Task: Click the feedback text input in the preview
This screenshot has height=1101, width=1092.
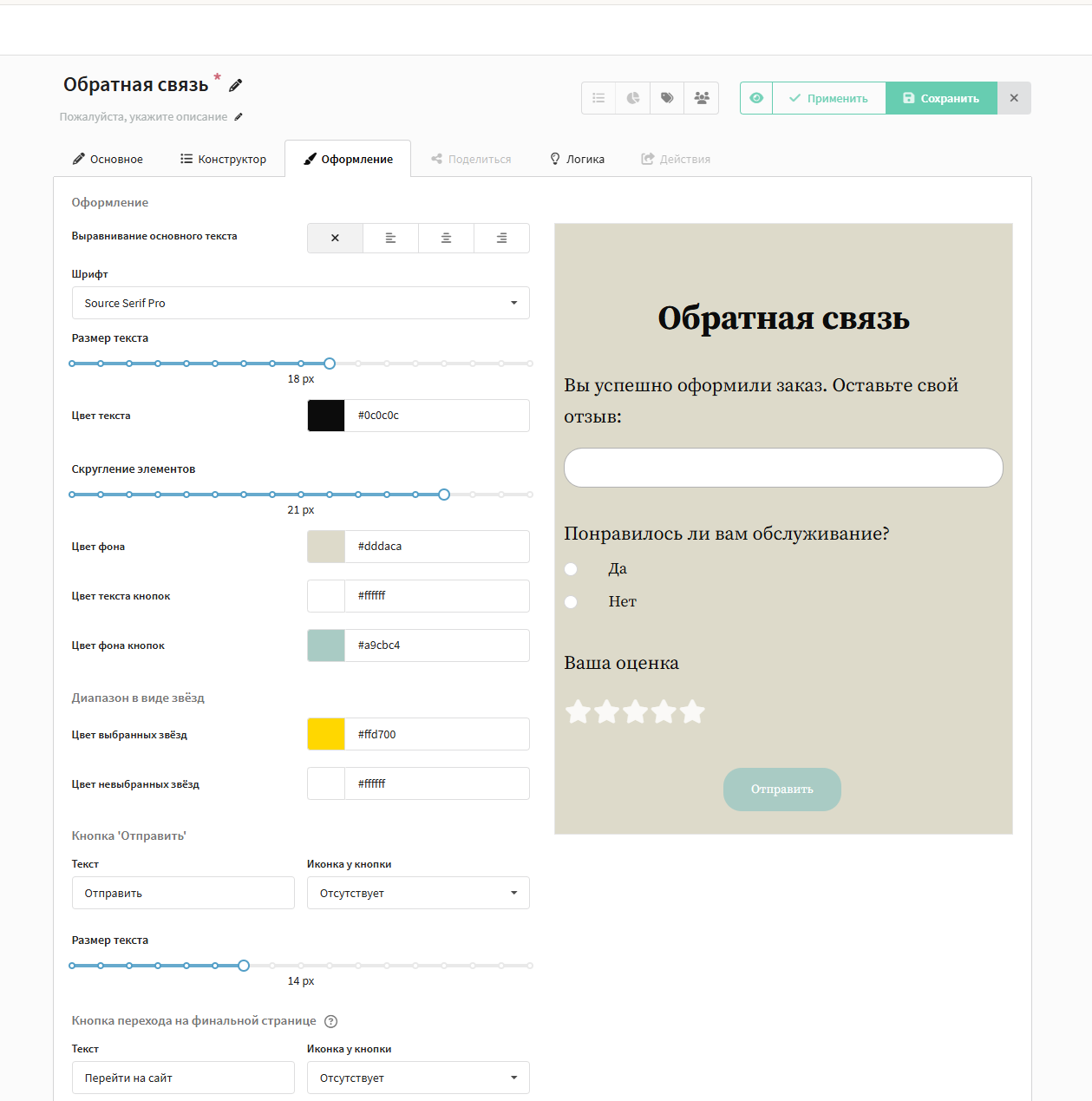Action: tap(782, 468)
